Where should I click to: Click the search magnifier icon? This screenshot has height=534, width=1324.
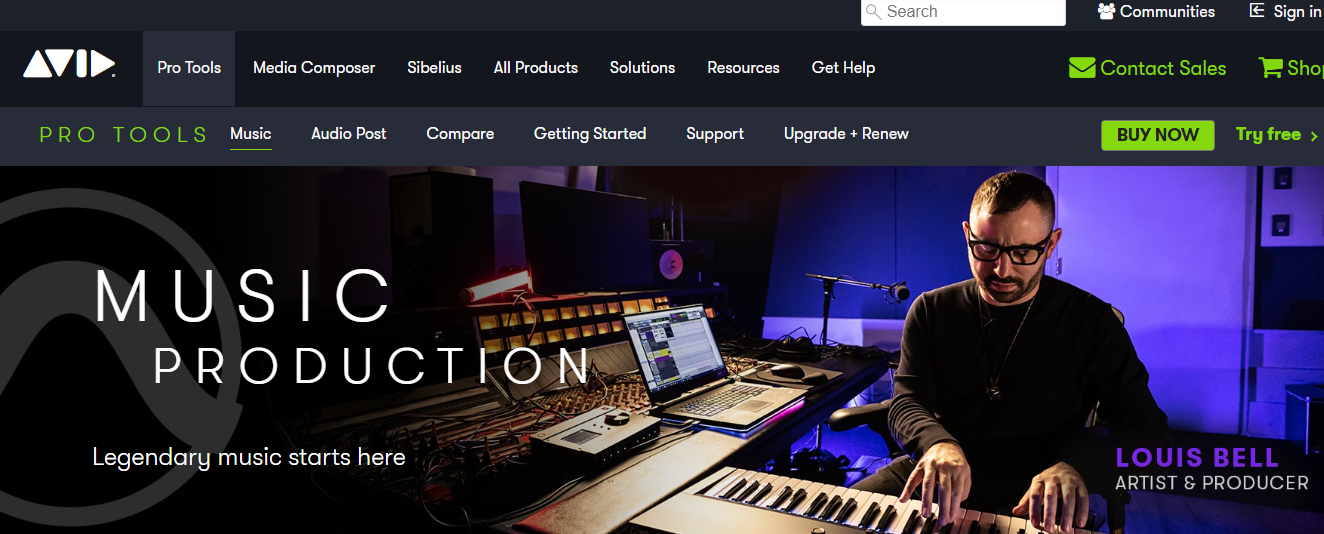[x=874, y=12]
